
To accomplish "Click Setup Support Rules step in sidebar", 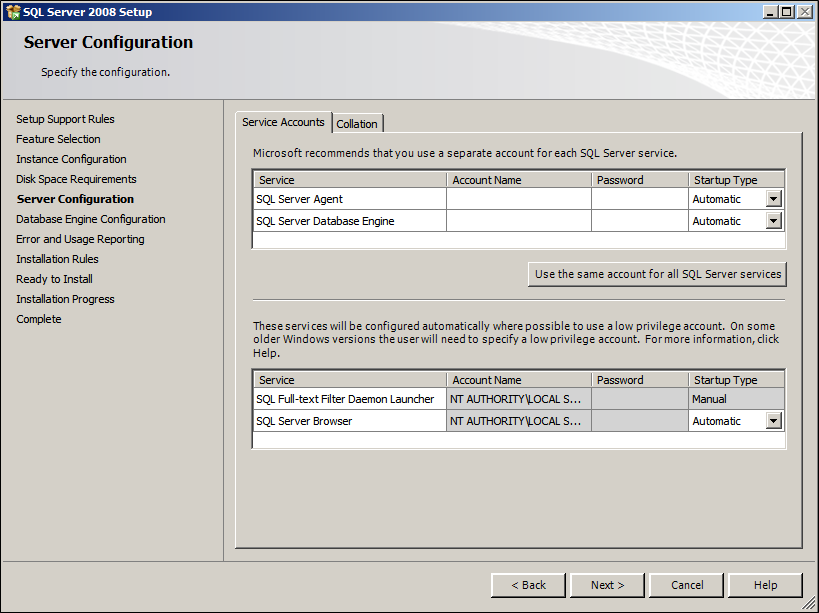I will pos(65,119).
